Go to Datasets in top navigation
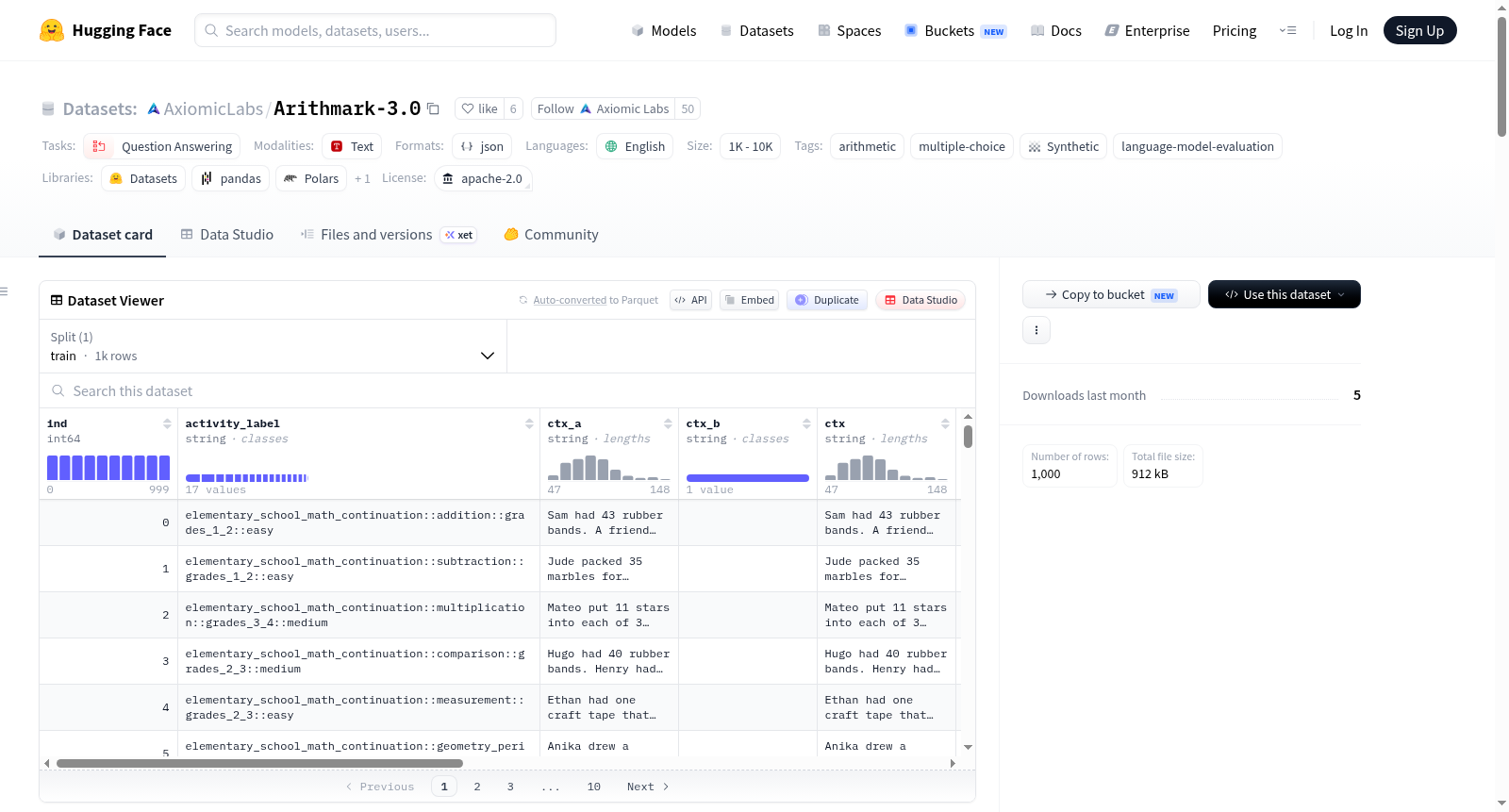Image resolution: width=1509 pixels, height=812 pixels. coord(756,30)
